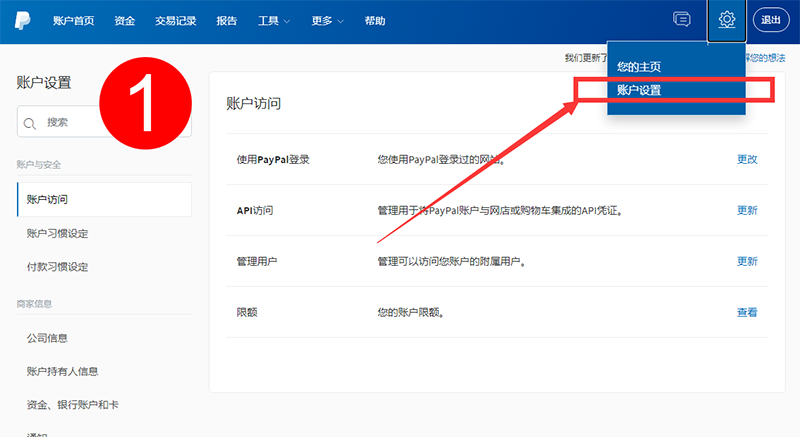Click the PayPal logo icon

pyautogui.click(x=21, y=20)
